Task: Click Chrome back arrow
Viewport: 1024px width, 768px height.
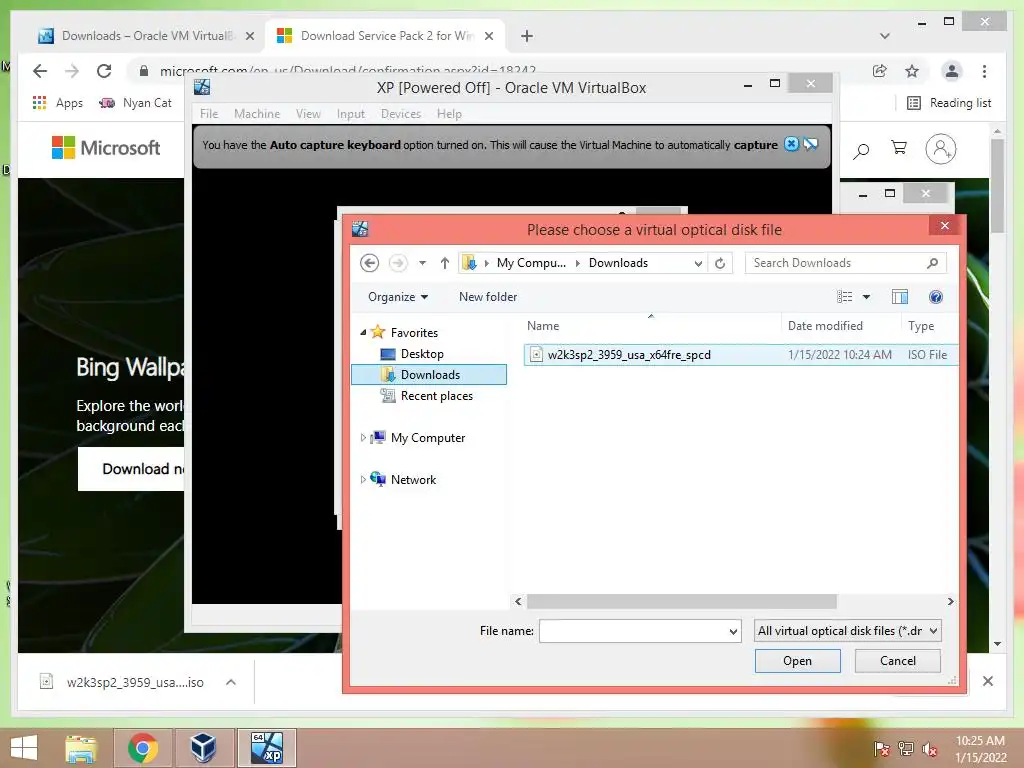Action: [40, 71]
